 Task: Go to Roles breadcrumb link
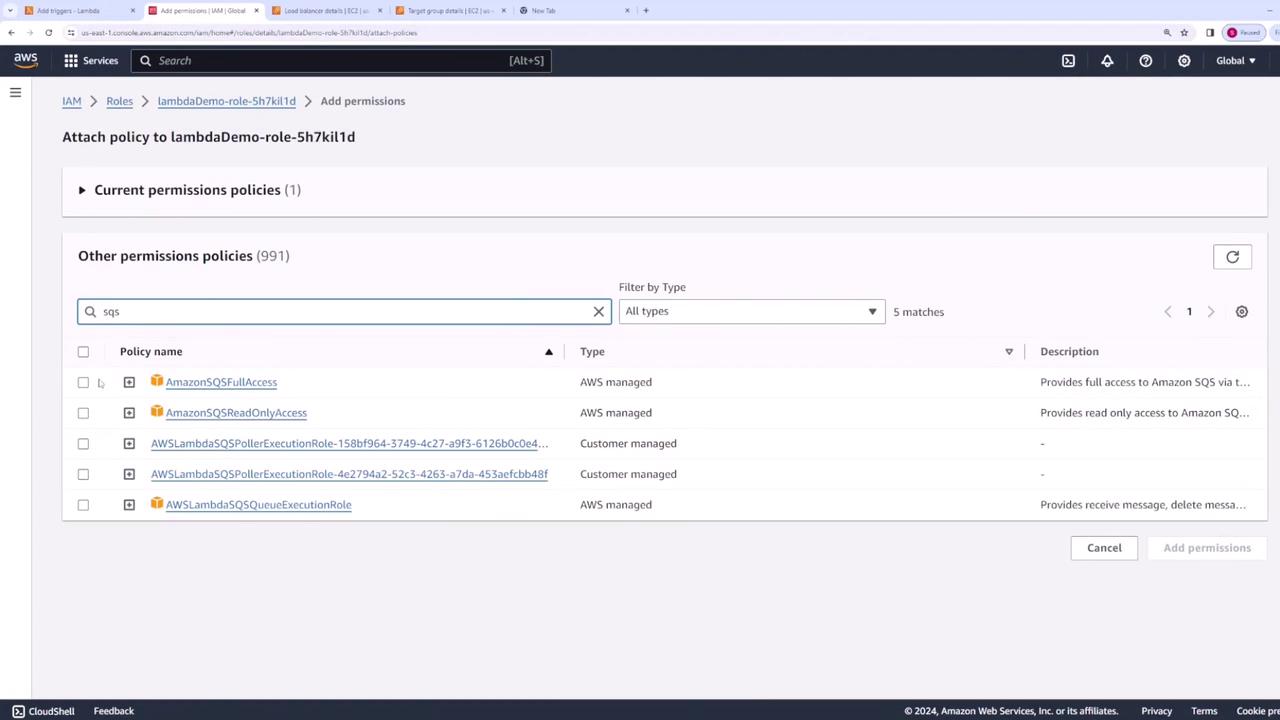click(x=119, y=101)
